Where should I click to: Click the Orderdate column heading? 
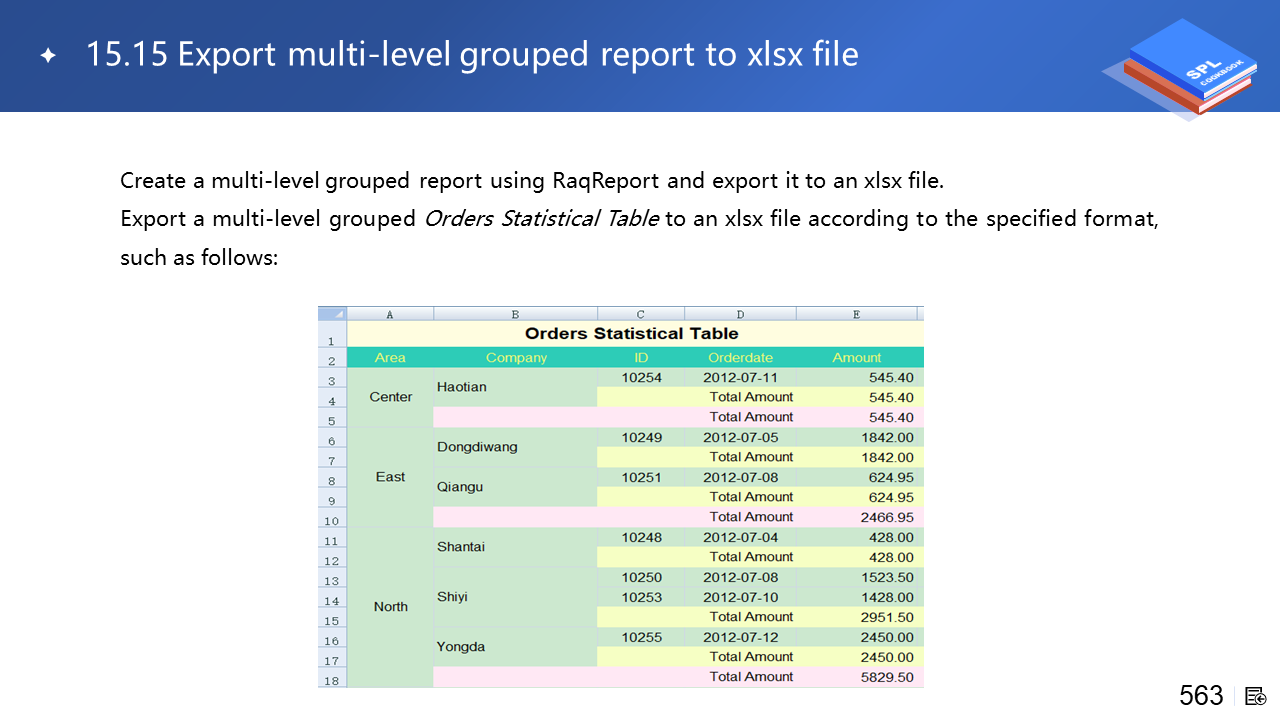(740, 358)
